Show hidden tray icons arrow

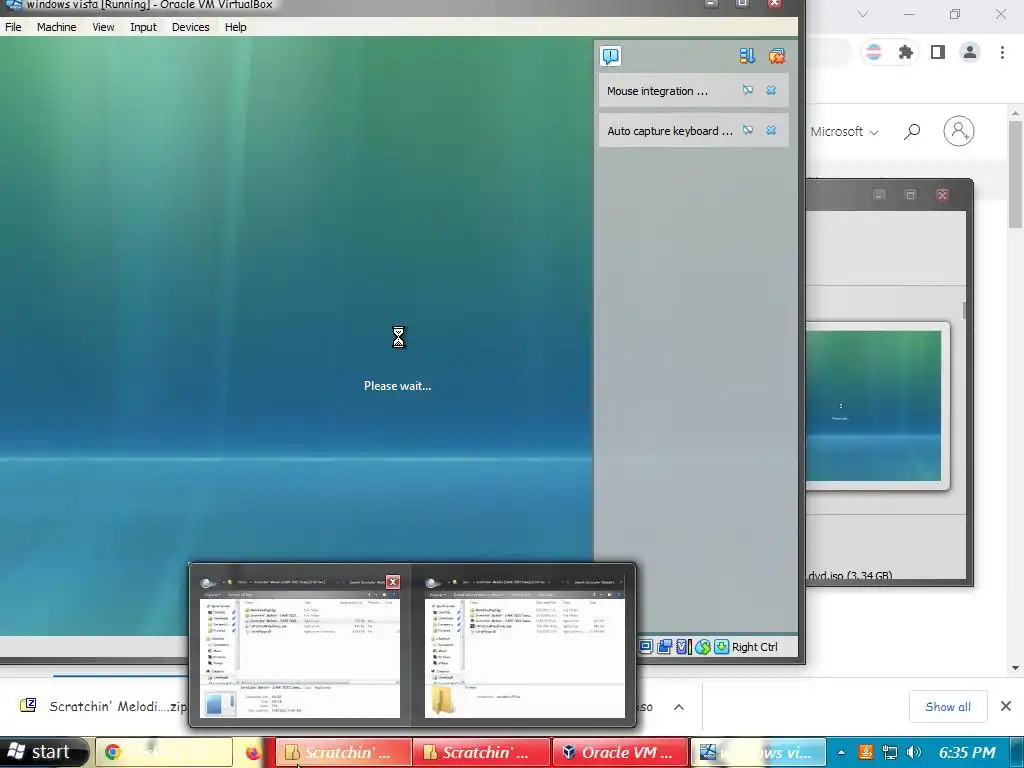[841, 752]
